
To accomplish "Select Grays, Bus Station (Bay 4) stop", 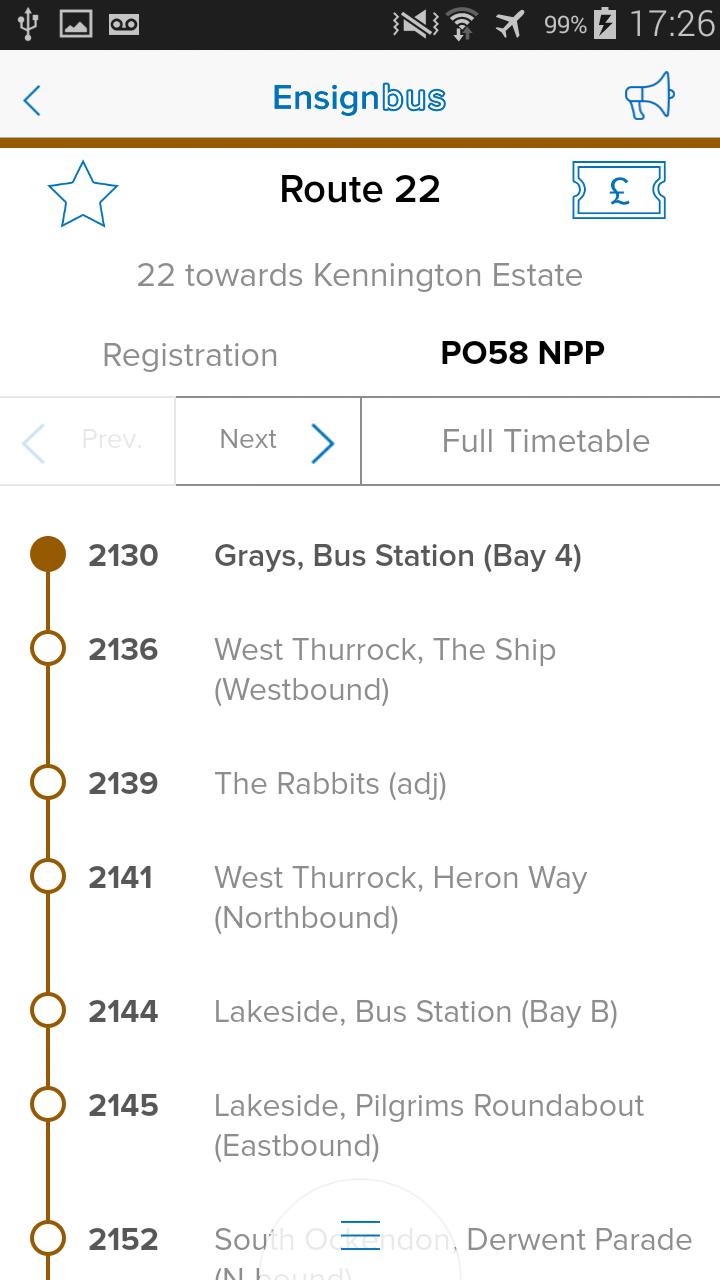I will pos(397,556).
